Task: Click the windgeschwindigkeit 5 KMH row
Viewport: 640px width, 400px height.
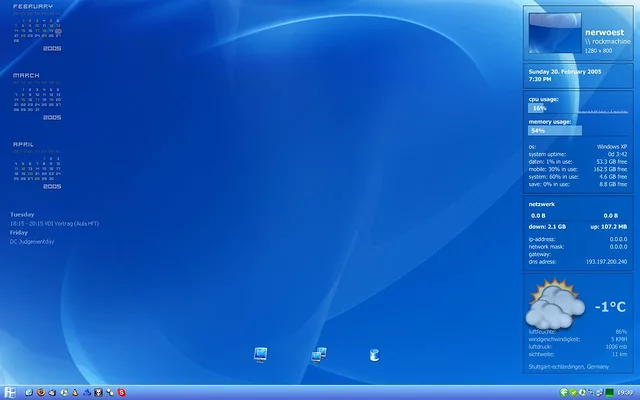Action: 578,339
